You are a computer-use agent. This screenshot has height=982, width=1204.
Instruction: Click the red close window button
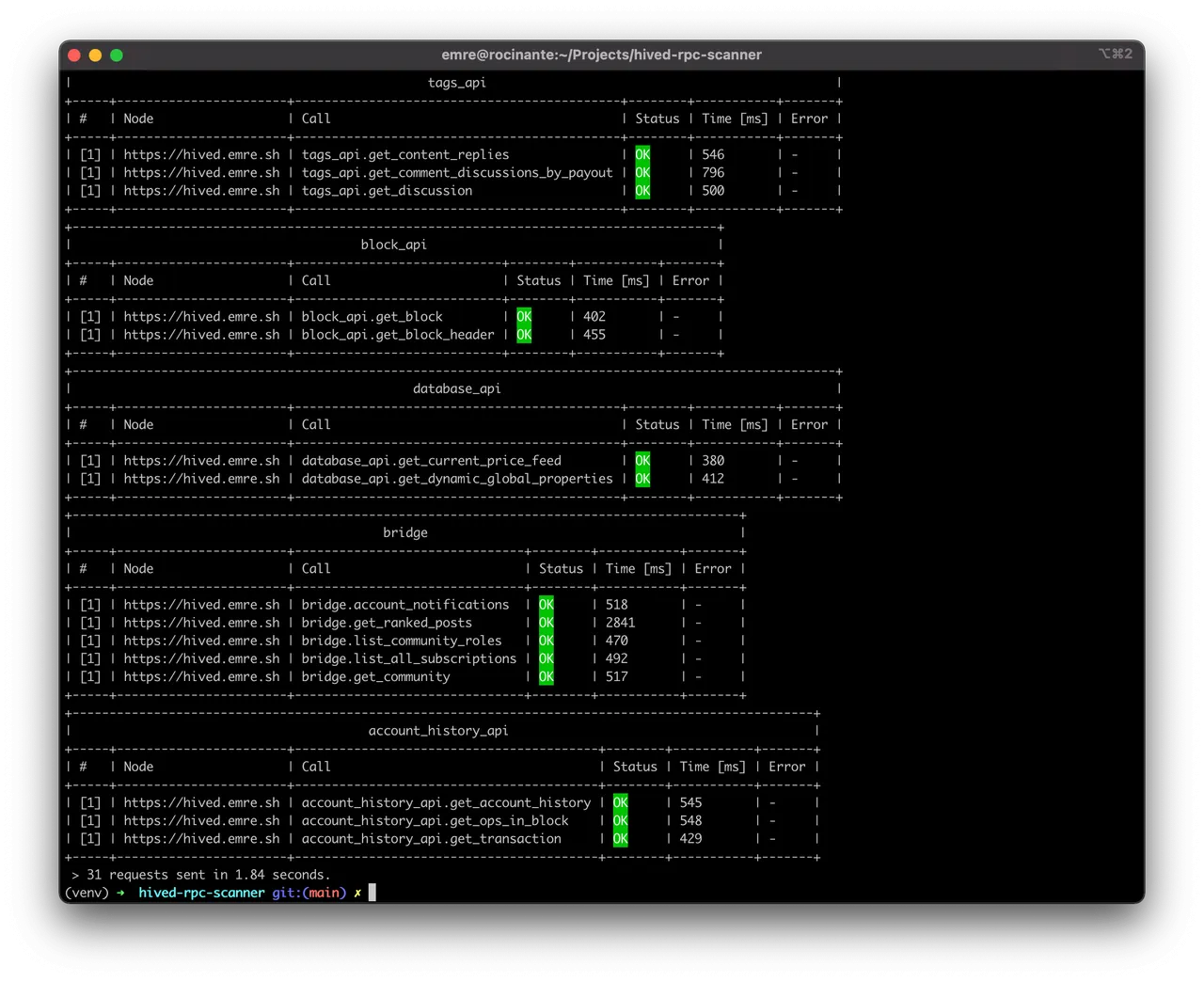[74, 55]
